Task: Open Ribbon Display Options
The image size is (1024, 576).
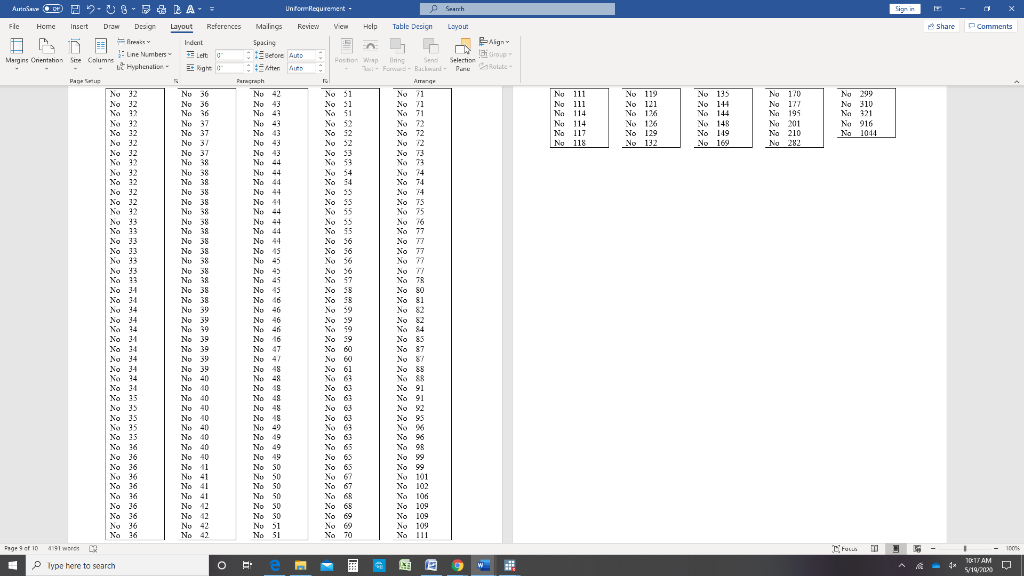Action: coord(937,8)
